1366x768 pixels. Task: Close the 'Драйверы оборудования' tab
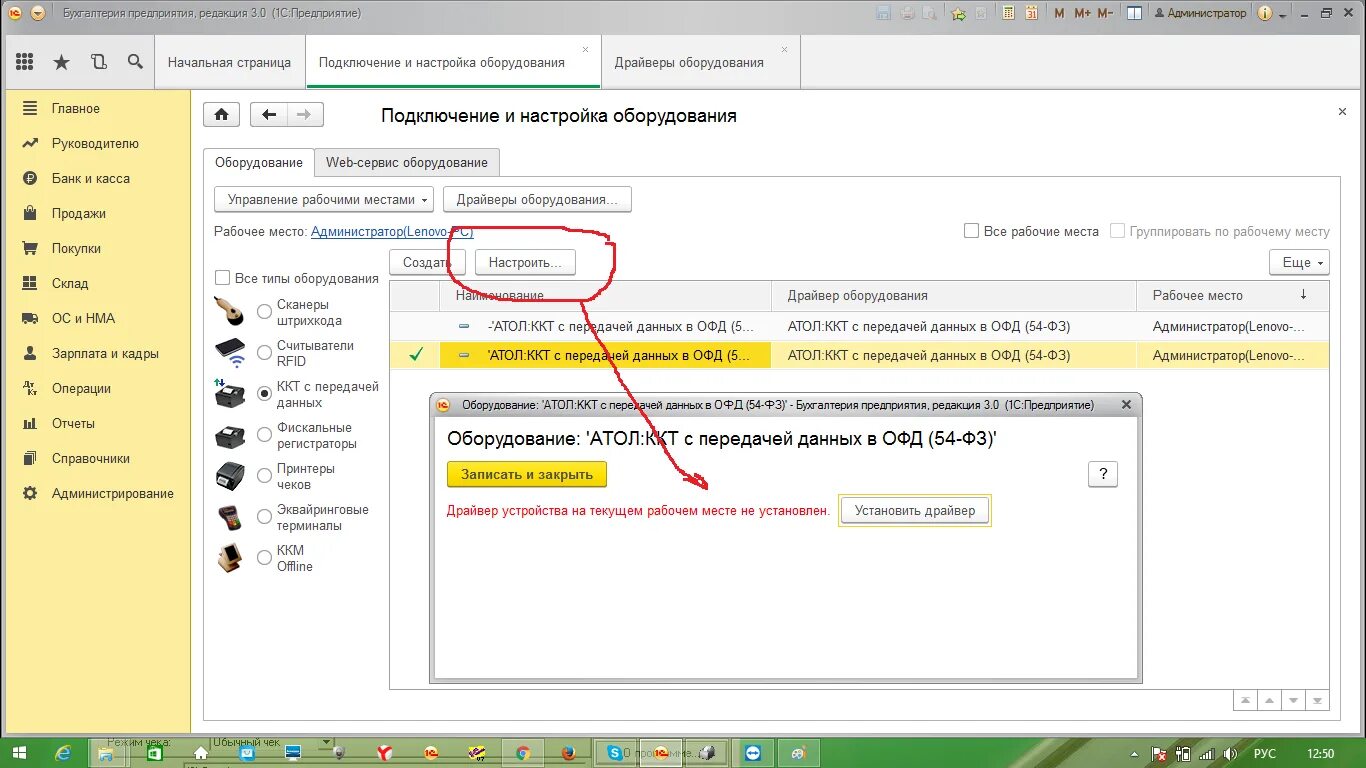tap(785, 49)
